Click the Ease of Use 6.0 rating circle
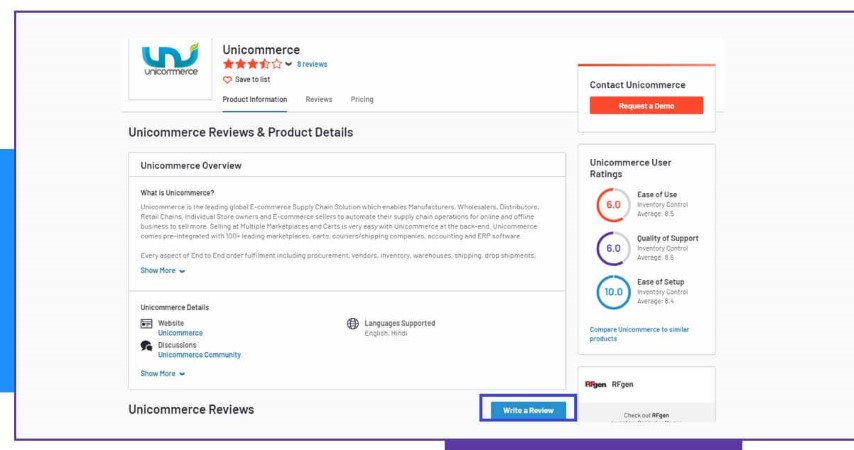854x450 pixels. 613,204
